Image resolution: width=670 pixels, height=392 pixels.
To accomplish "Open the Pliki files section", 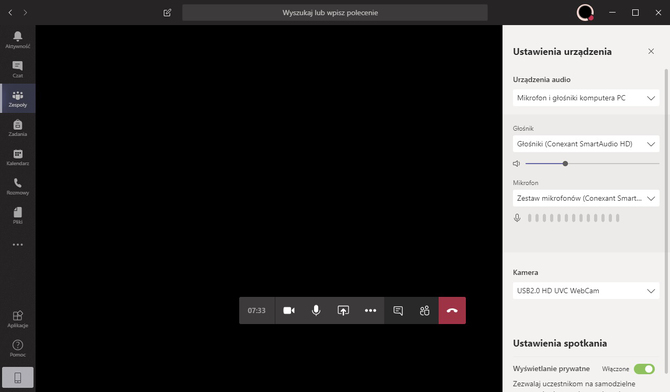I will [x=18, y=216].
